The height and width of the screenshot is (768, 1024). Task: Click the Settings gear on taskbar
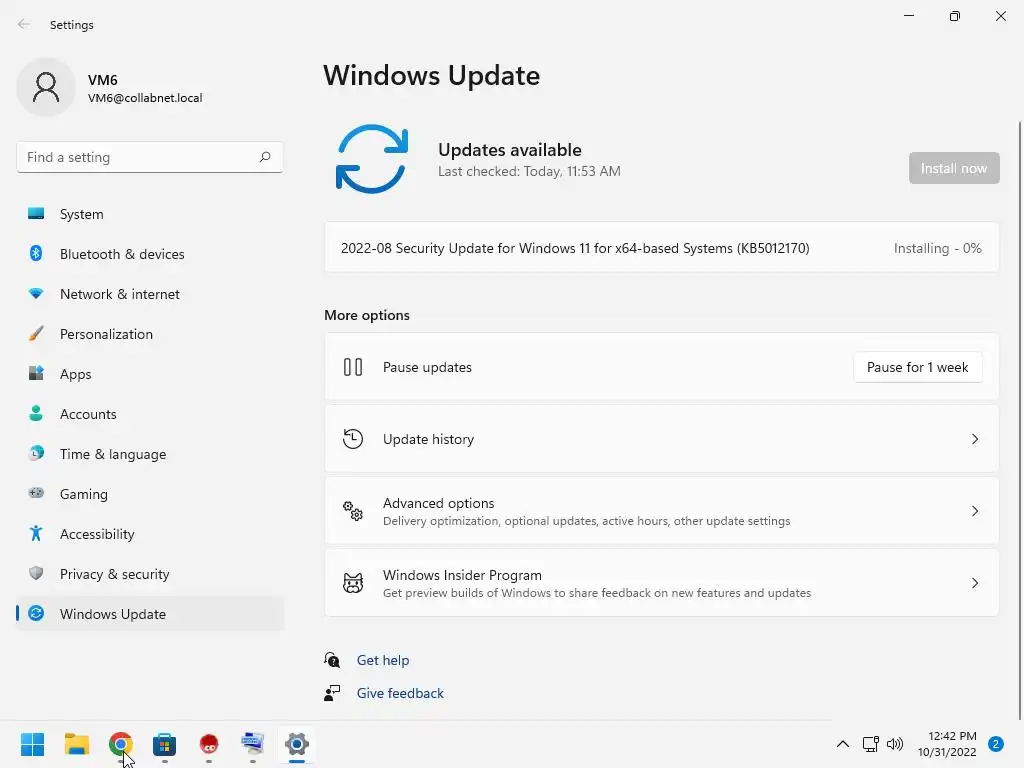tap(296, 744)
